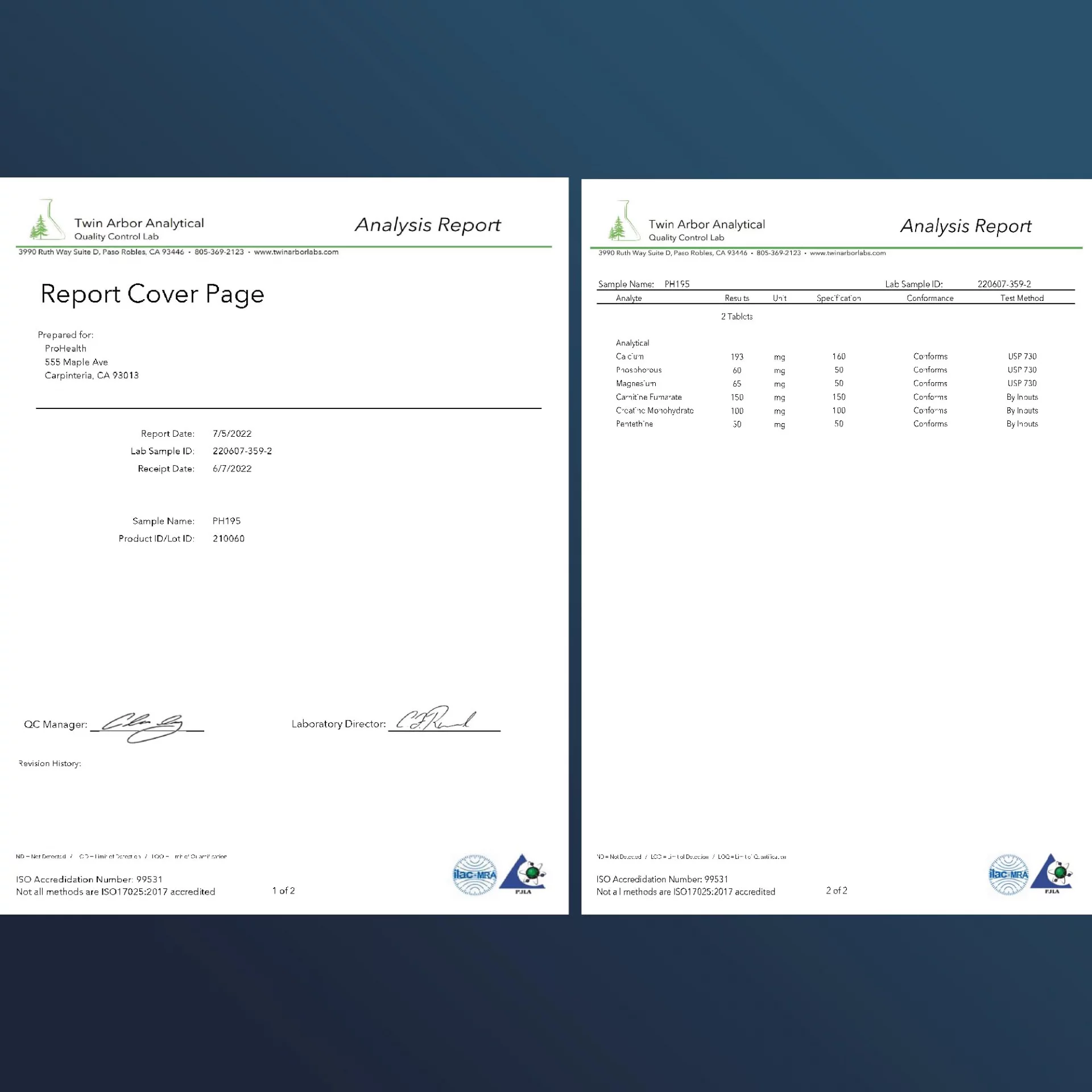The image size is (1092, 1092).
Task: Click the Conformance column header
Action: [930, 298]
